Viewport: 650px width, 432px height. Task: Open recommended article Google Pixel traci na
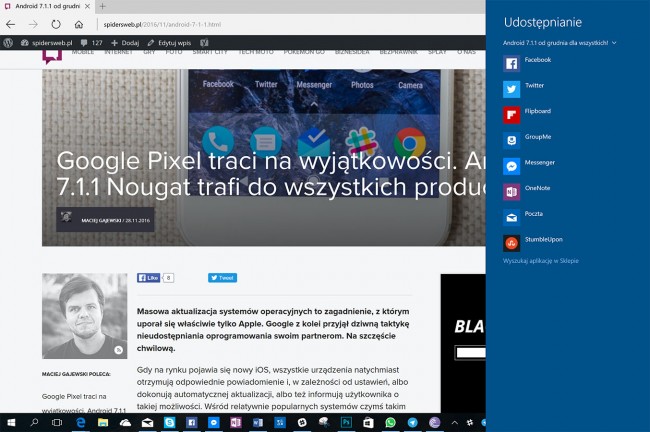tap(83, 403)
